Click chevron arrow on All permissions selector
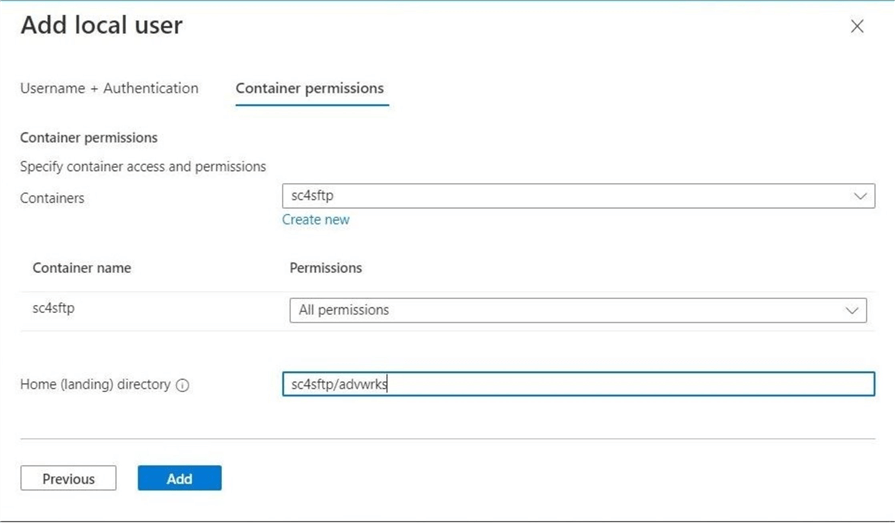Screen dimensions: 895x523 (x=853, y=310)
